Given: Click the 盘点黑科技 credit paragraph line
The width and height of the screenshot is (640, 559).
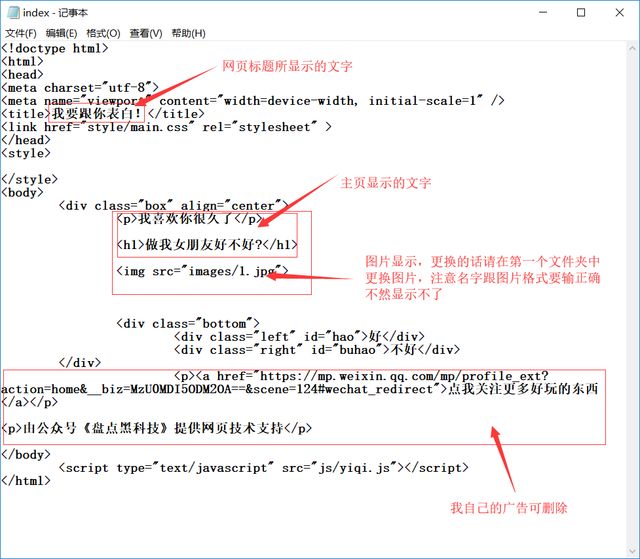Looking at the screenshot, I should pyautogui.click(x=158, y=428).
